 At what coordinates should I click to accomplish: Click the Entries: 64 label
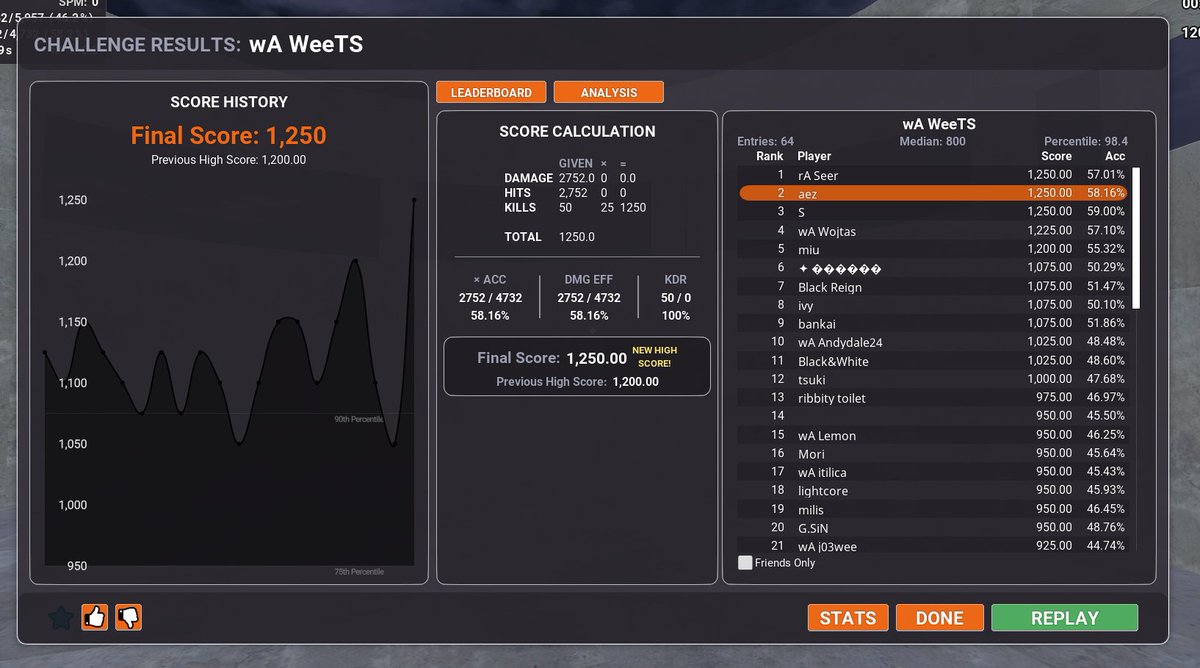coord(765,141)
